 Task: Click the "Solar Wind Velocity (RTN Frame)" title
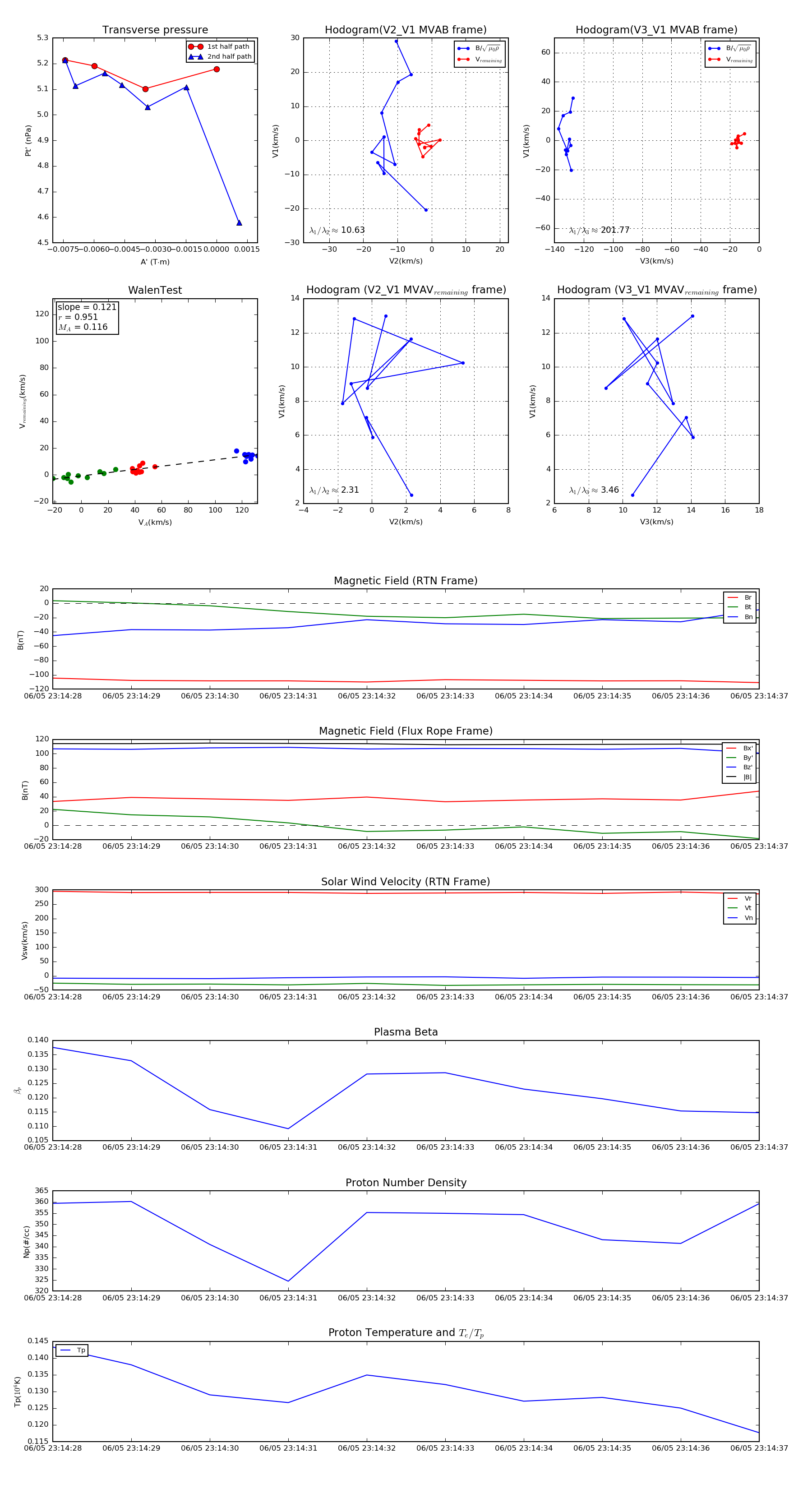406,882
